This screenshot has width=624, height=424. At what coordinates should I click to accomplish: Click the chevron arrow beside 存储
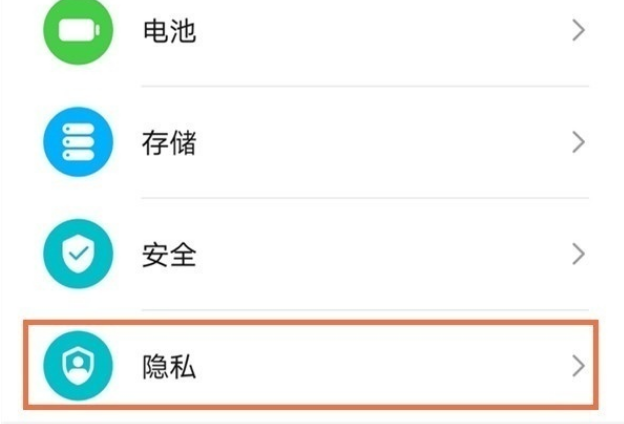[x=577, y=143]
